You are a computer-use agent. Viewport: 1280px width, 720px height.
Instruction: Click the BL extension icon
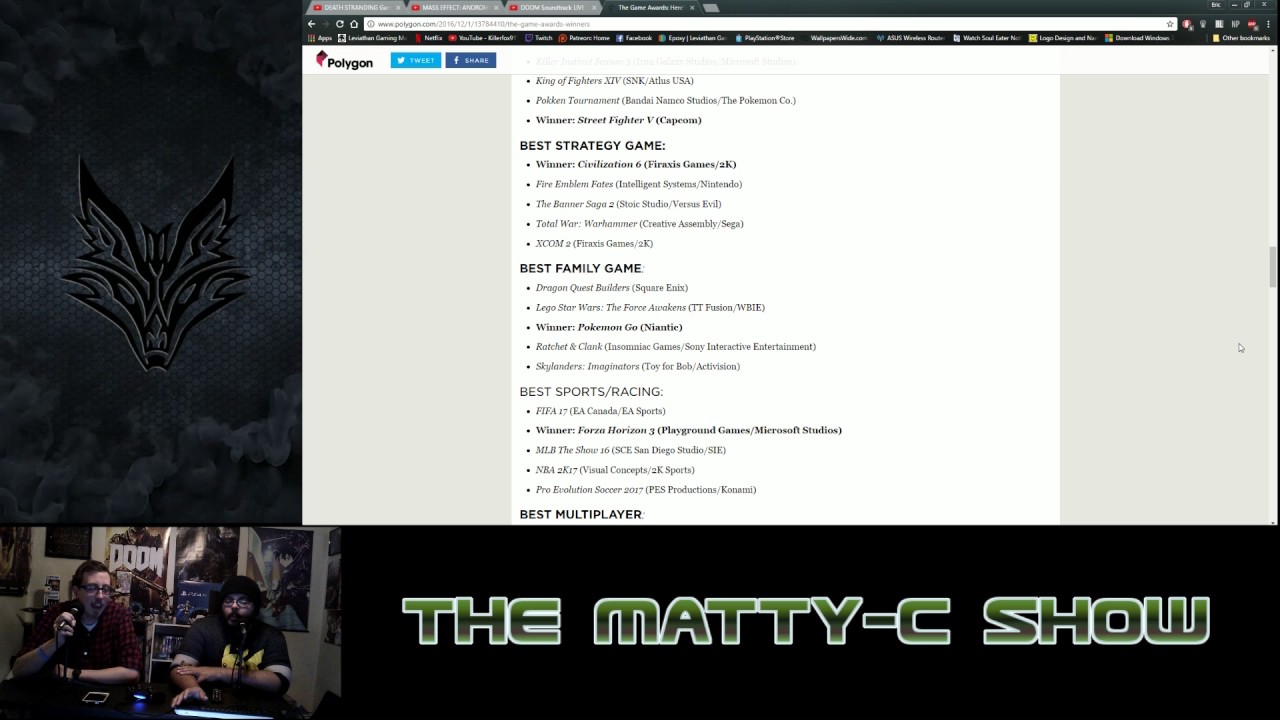point(1219,24)
